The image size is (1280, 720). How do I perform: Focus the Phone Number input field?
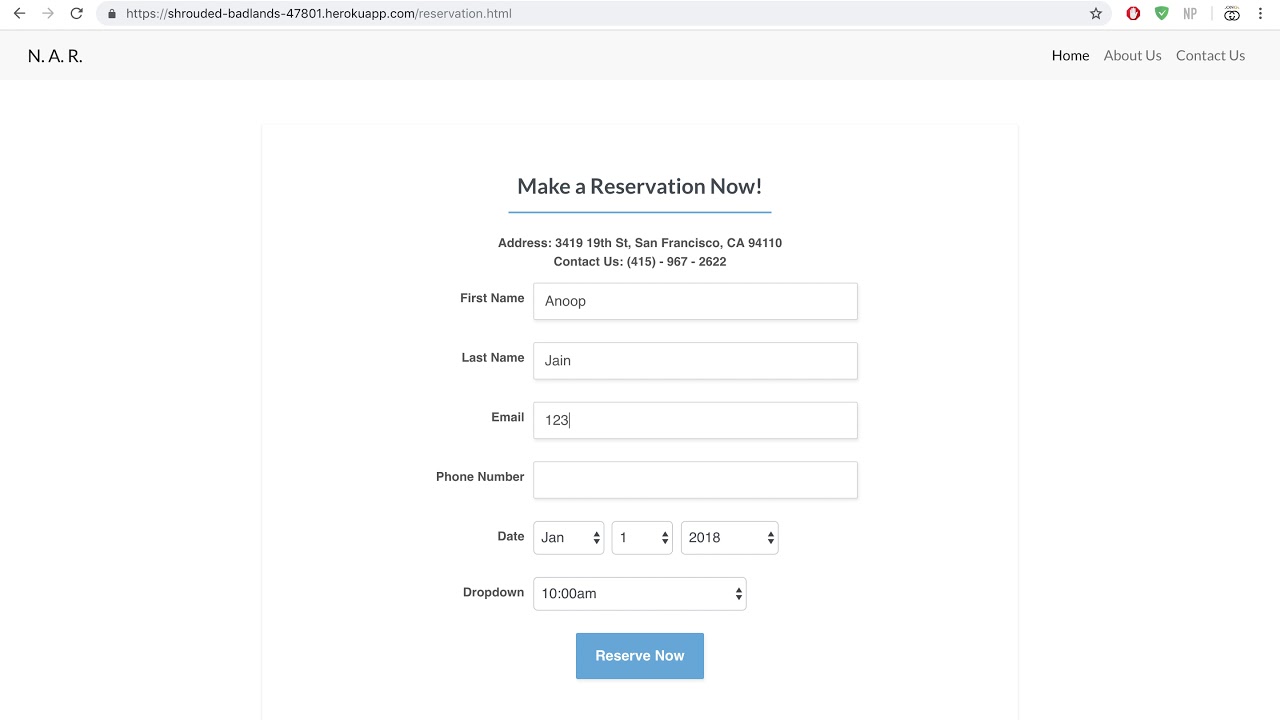coord(695,480)
